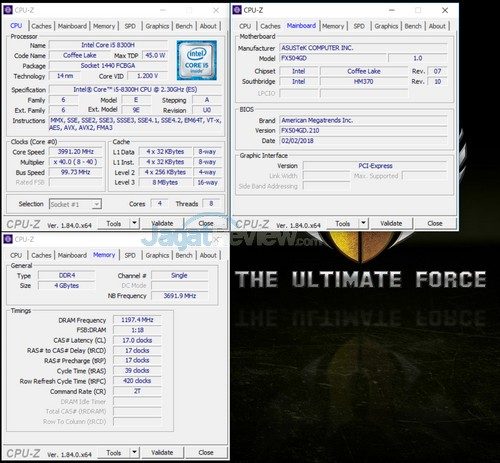Open About tab in the Mainboard window
Viewport: 500px width, 463px height.
(x=437, y=26)
